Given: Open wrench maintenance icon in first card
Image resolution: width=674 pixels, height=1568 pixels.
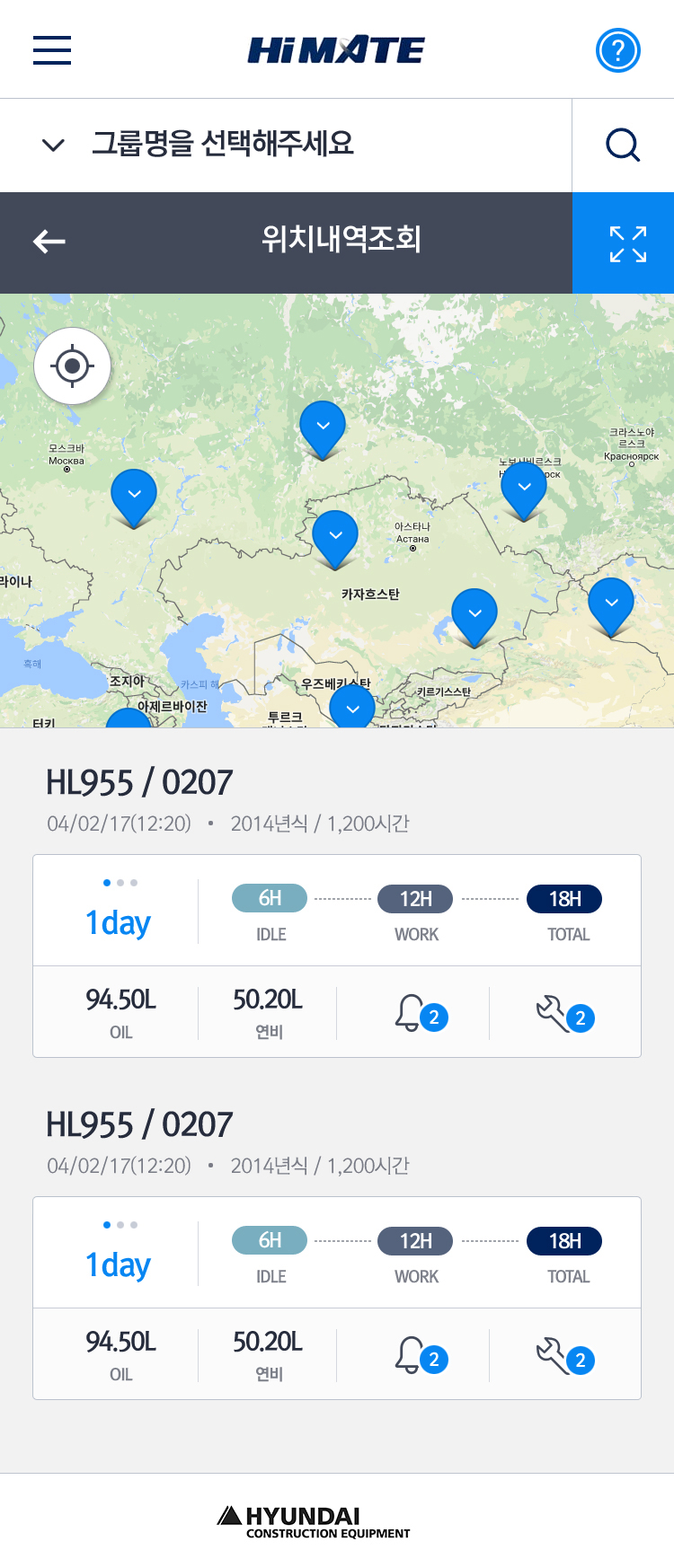Looking at the screenshot, I should click(555, 1012).
